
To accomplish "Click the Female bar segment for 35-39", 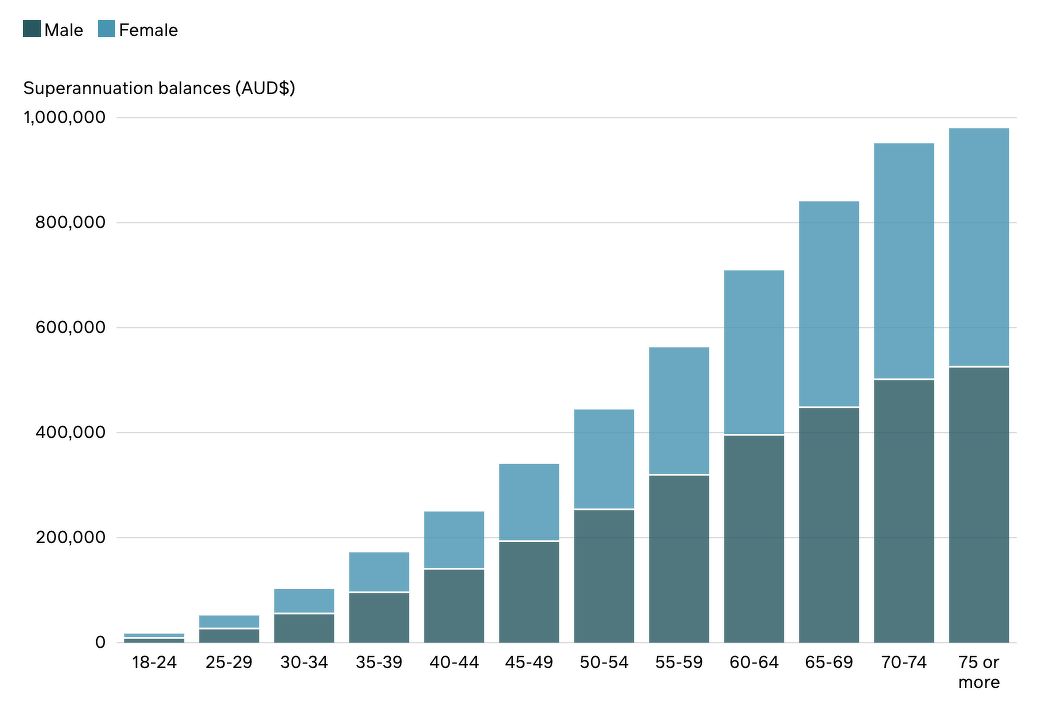I will (x=379, y=572).
